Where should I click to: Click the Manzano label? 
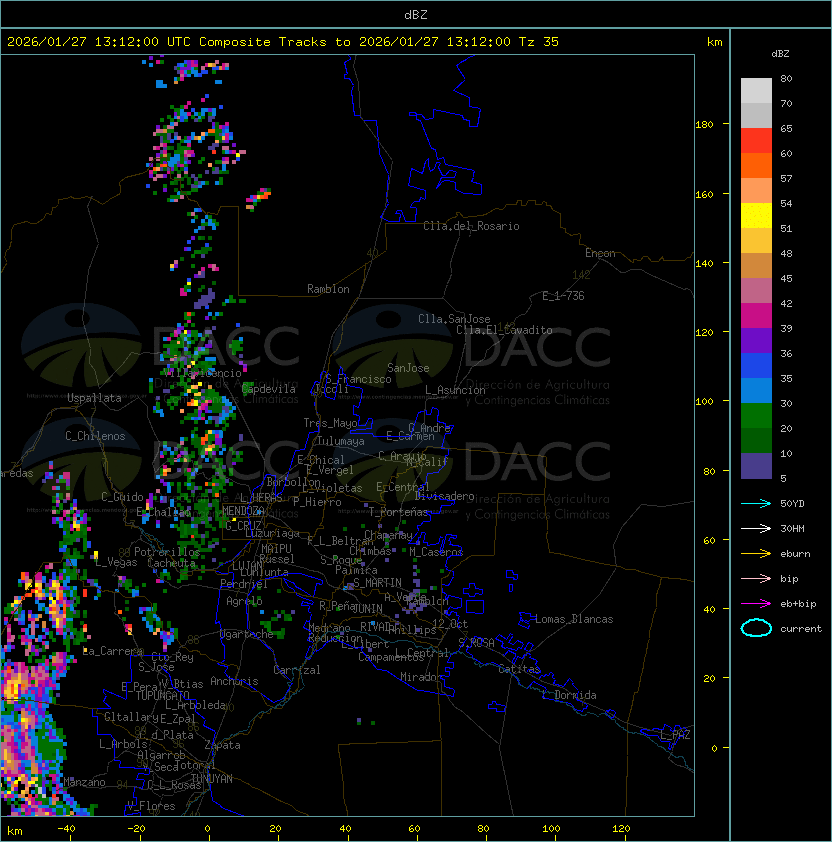point(84,782)
